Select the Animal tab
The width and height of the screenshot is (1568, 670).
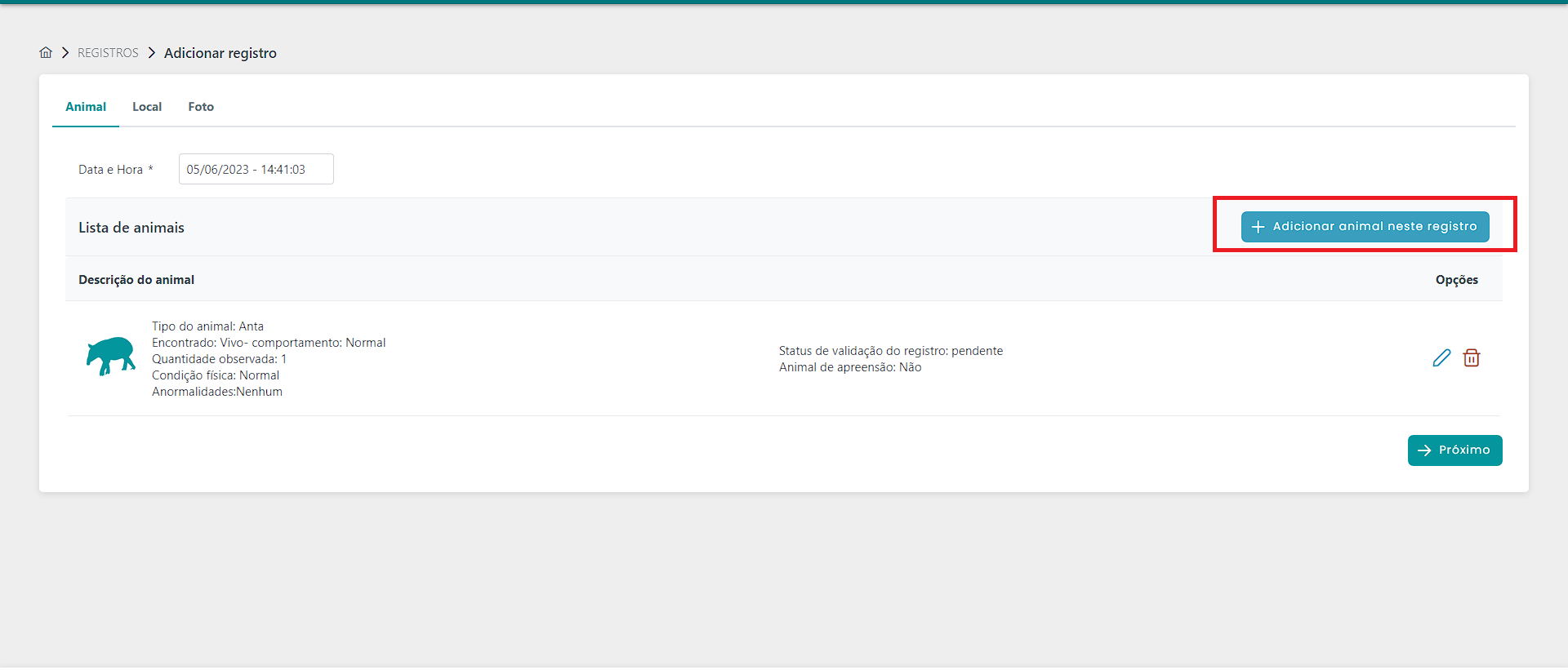86,107
